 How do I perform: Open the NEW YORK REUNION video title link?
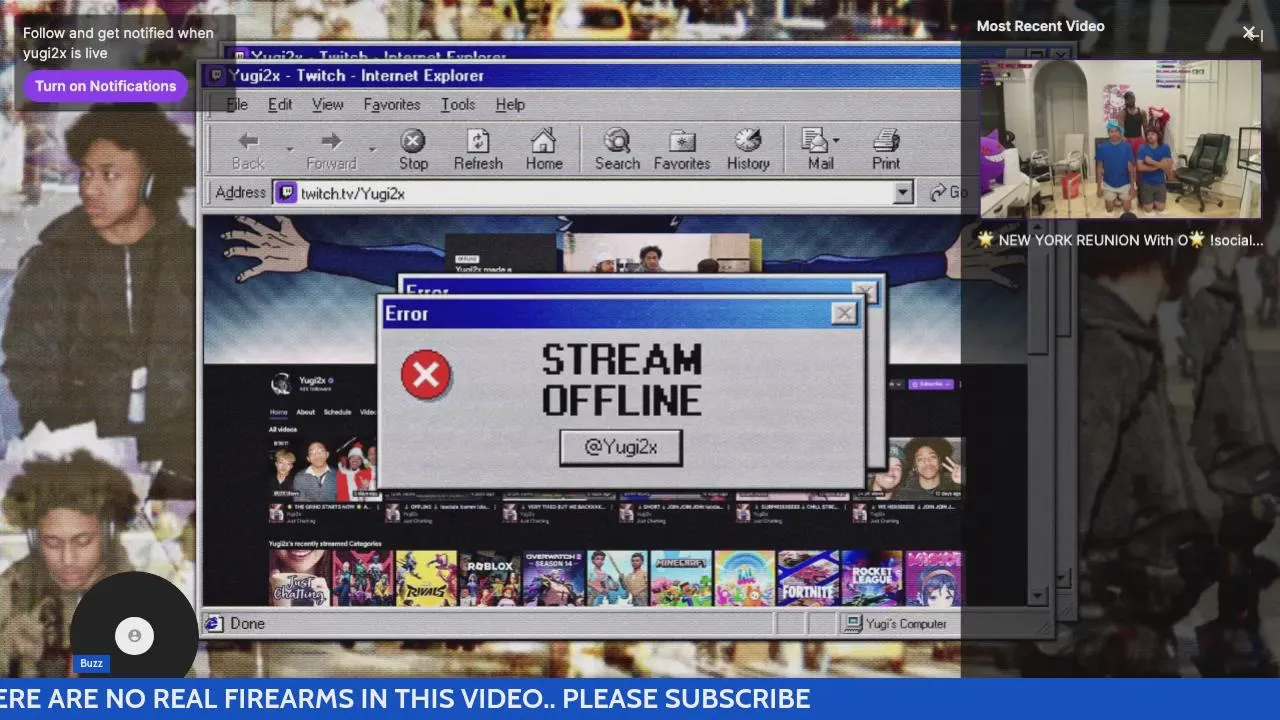point(1120,240)
